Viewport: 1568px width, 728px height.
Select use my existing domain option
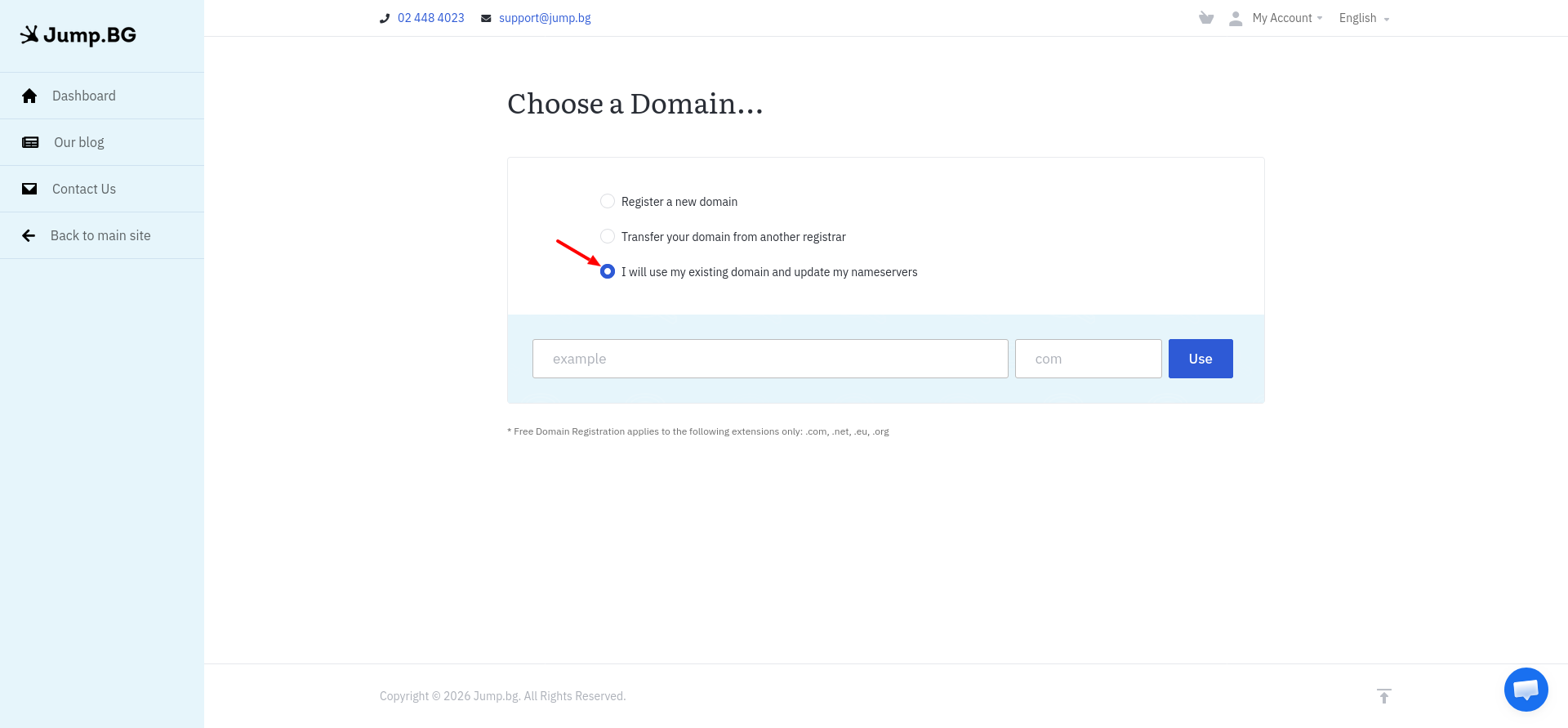coord(608,271)
